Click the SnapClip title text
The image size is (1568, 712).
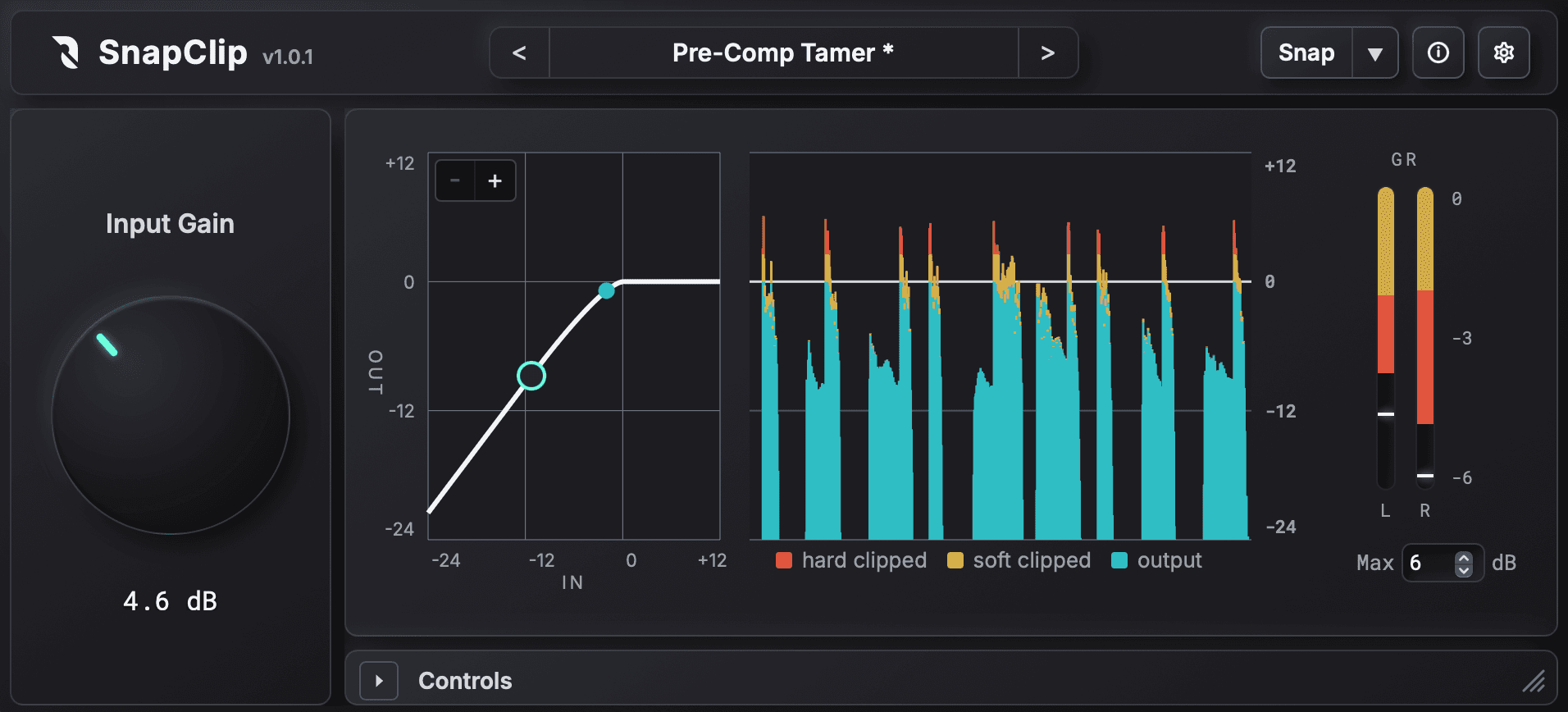point(173,52)
